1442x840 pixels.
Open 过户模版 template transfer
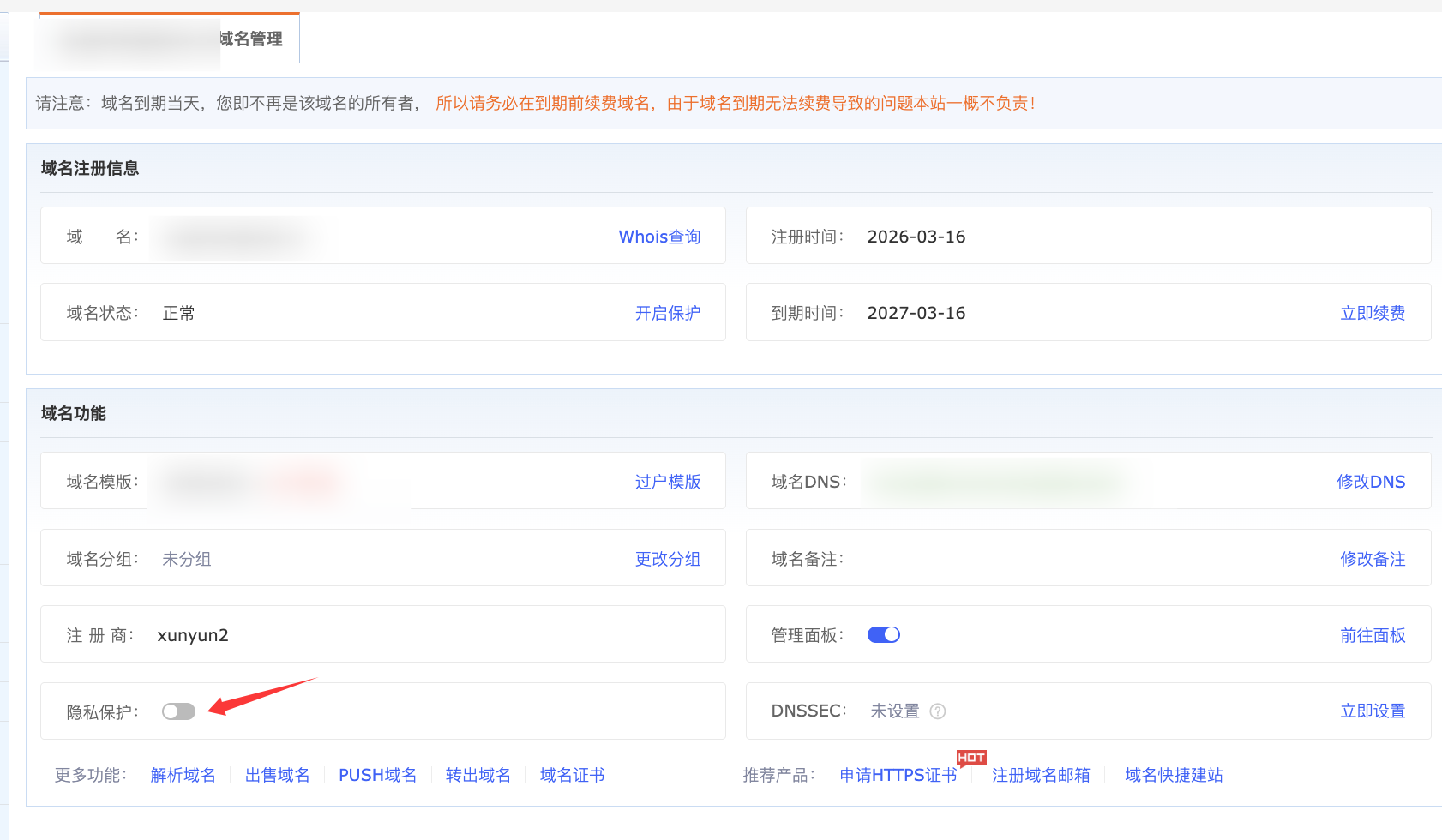click(x=668, y=482)
